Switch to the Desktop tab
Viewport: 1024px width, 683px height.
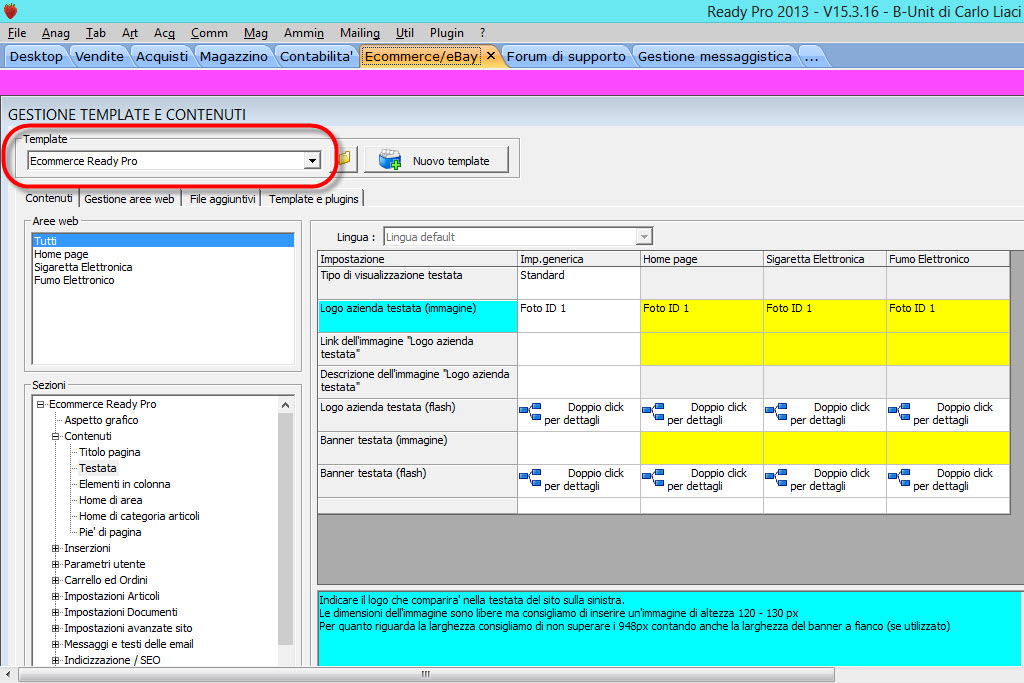coord(36,57)
